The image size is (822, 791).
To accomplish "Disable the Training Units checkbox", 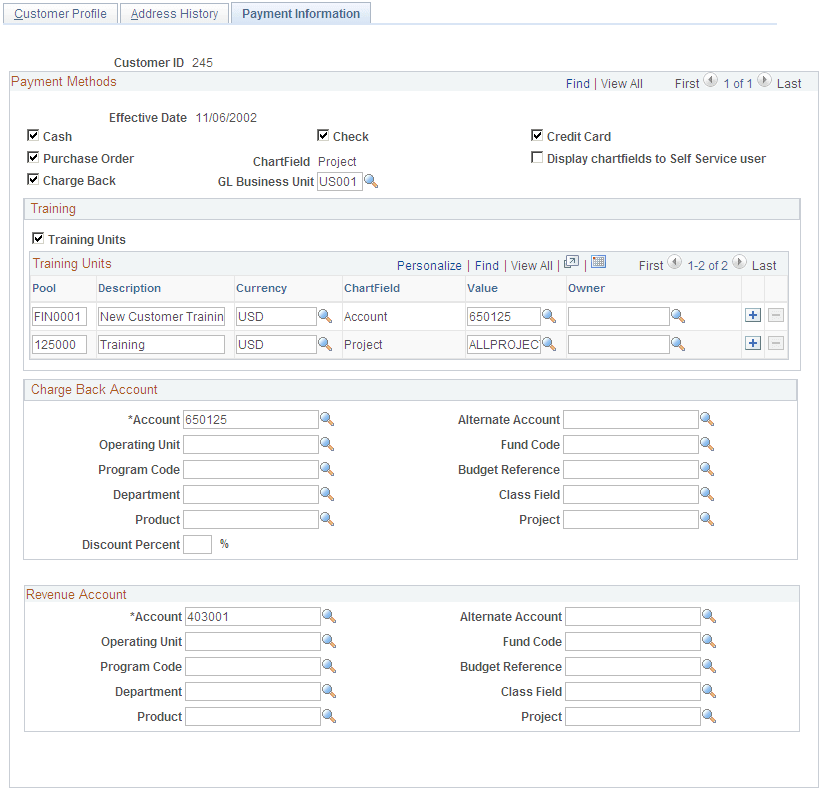I will pos(38,239).
